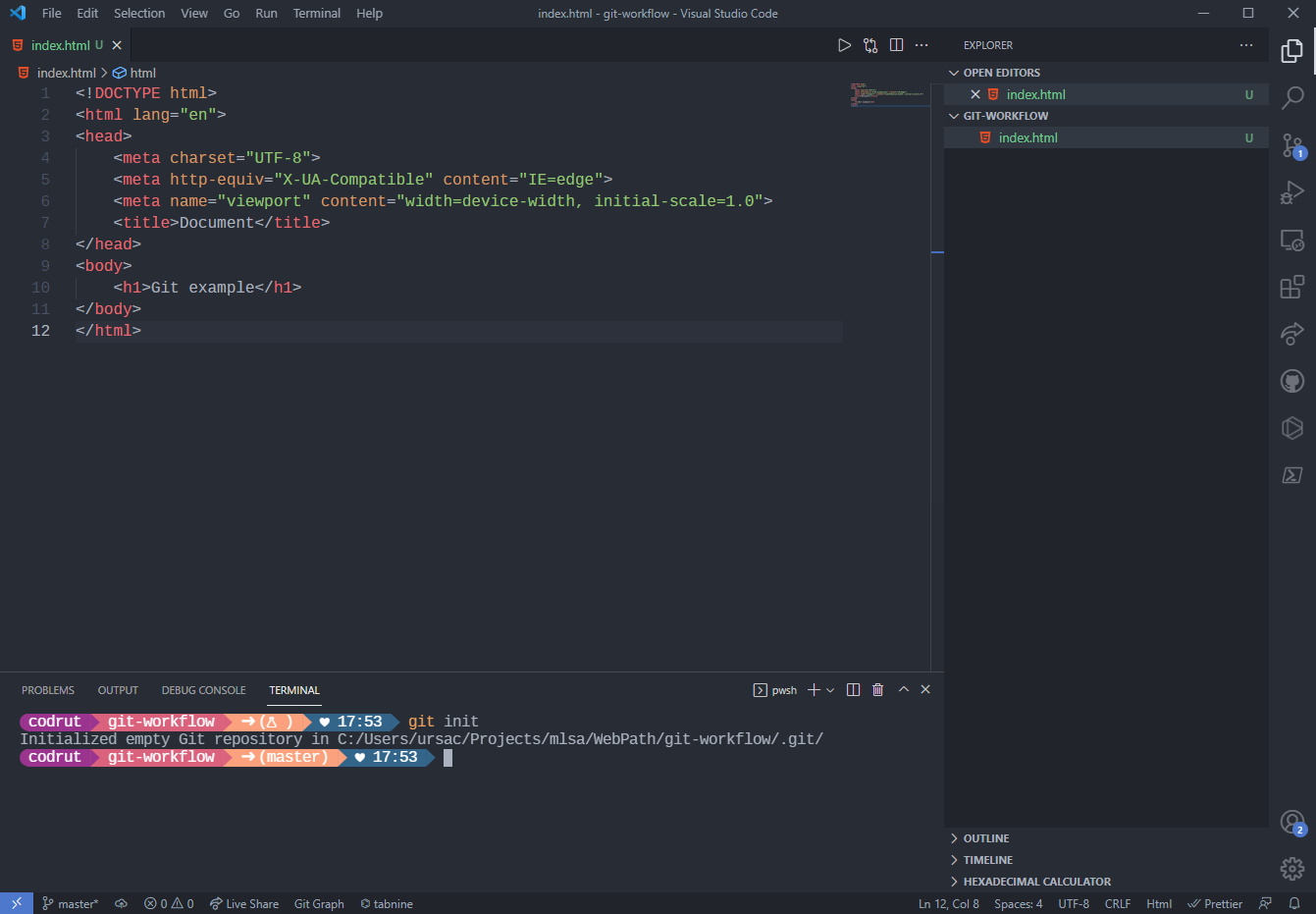Expand the Hexadecimal Calculator section
Screen dimensions: 1316x914
[1106, 882]
